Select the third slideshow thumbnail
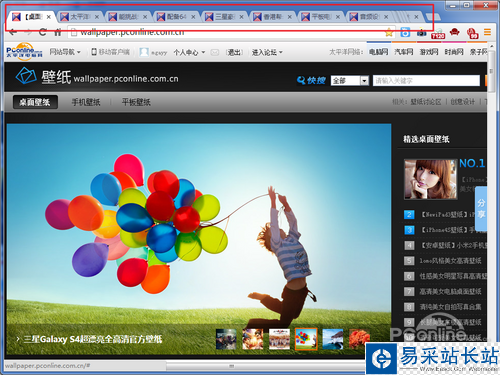This screenshot has width=500, height=375. click(x=279, y=339)
